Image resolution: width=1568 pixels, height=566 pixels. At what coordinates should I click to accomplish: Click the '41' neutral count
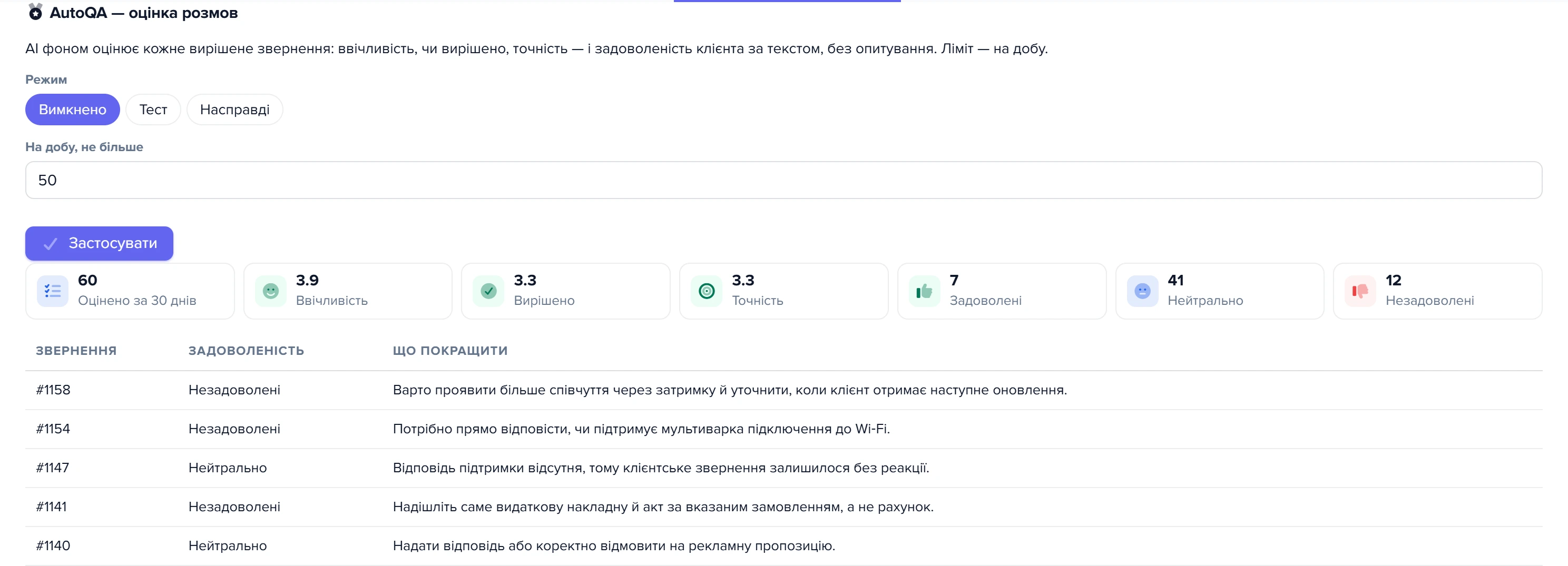[x=1175, y=280]
